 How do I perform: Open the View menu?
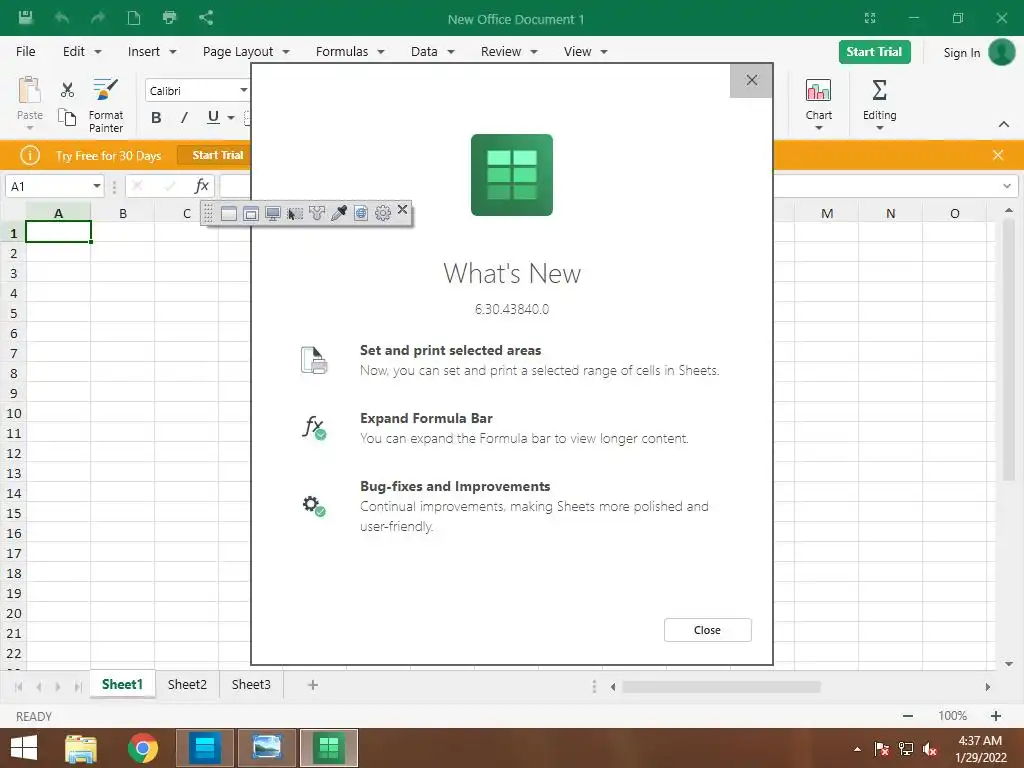[585, 52]
